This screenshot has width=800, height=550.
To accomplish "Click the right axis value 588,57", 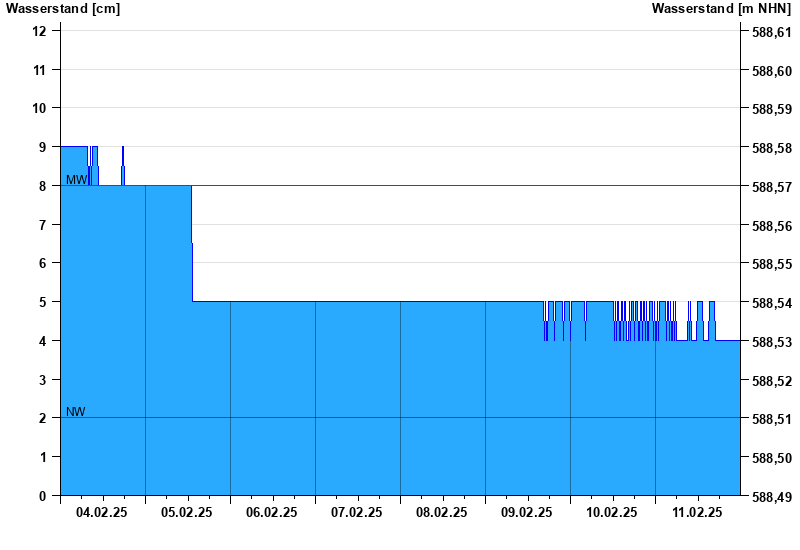I will coord(772,187).
